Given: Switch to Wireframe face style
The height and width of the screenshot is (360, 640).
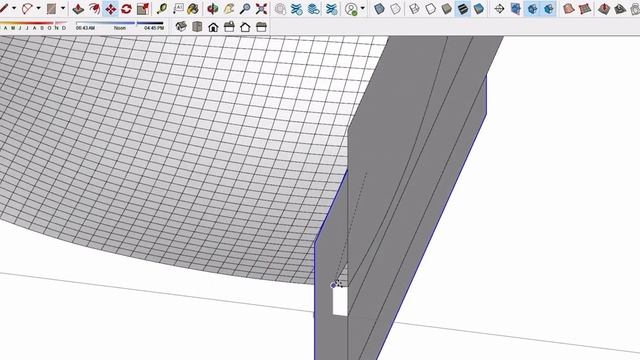Looking at the screenshot, I should click(x=414, y=8).
